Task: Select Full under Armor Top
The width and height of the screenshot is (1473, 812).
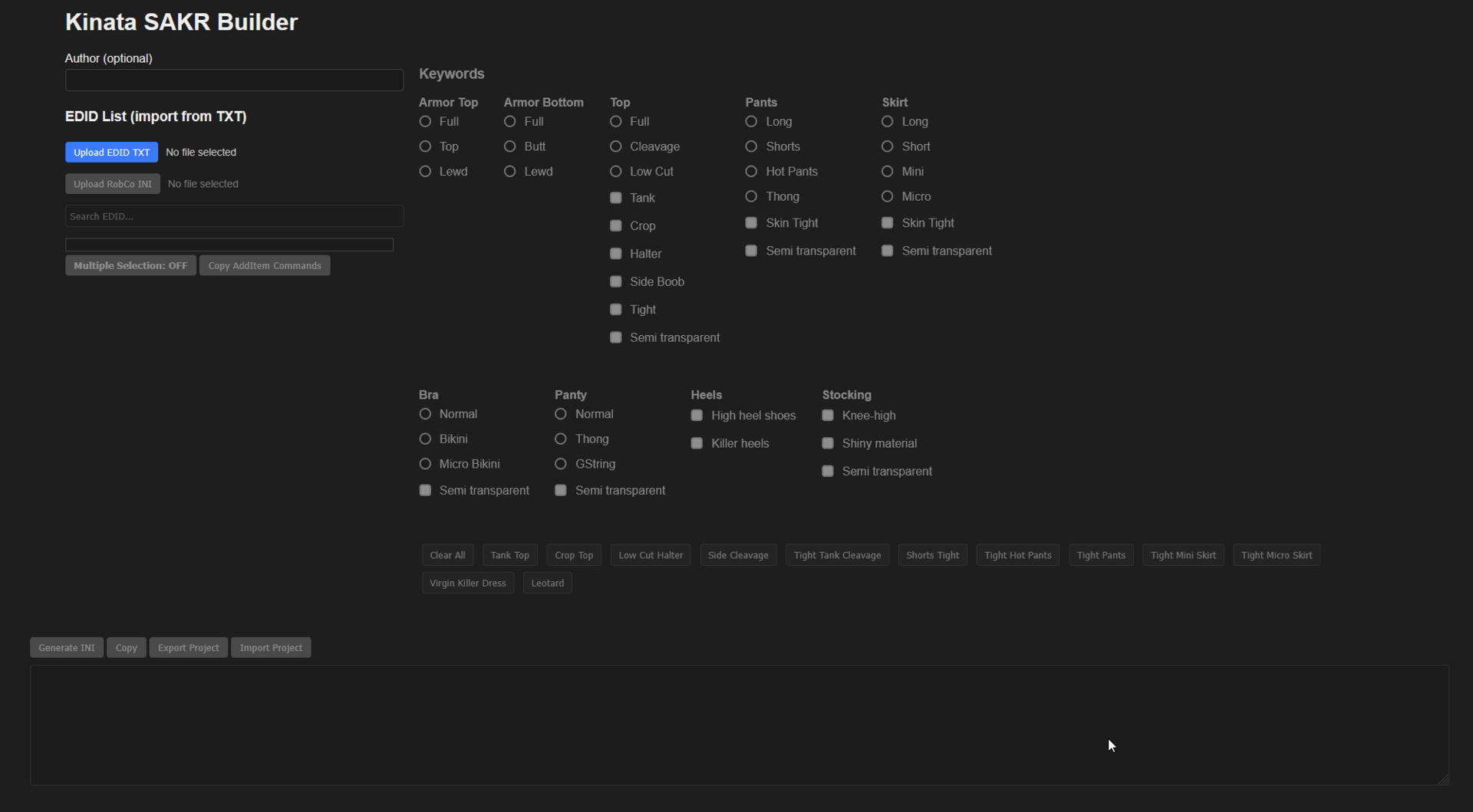Action: (425, 121)
